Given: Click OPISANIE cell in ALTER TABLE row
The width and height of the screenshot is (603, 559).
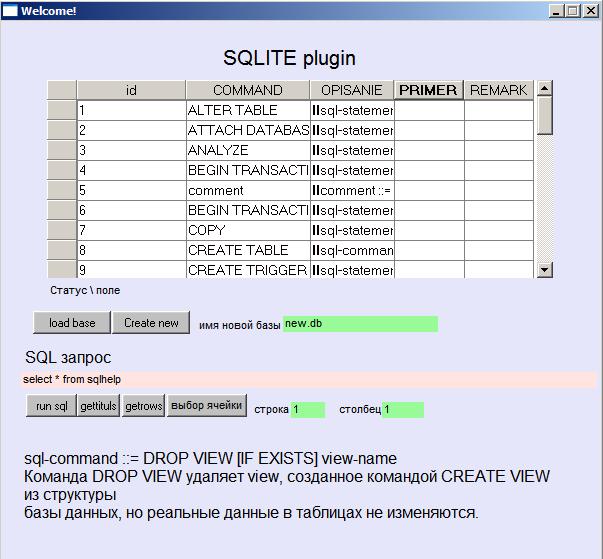Looking at the screenshot, I should tap(352, 110).
